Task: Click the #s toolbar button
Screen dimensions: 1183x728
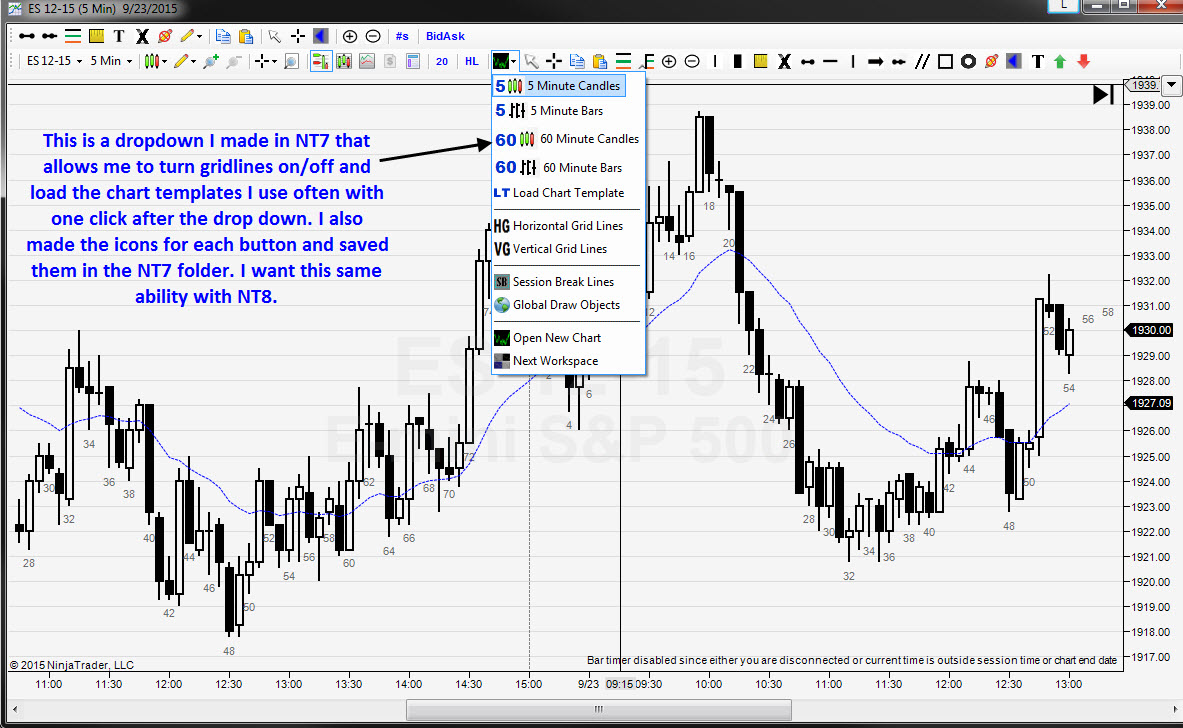Action: point(402,36)
